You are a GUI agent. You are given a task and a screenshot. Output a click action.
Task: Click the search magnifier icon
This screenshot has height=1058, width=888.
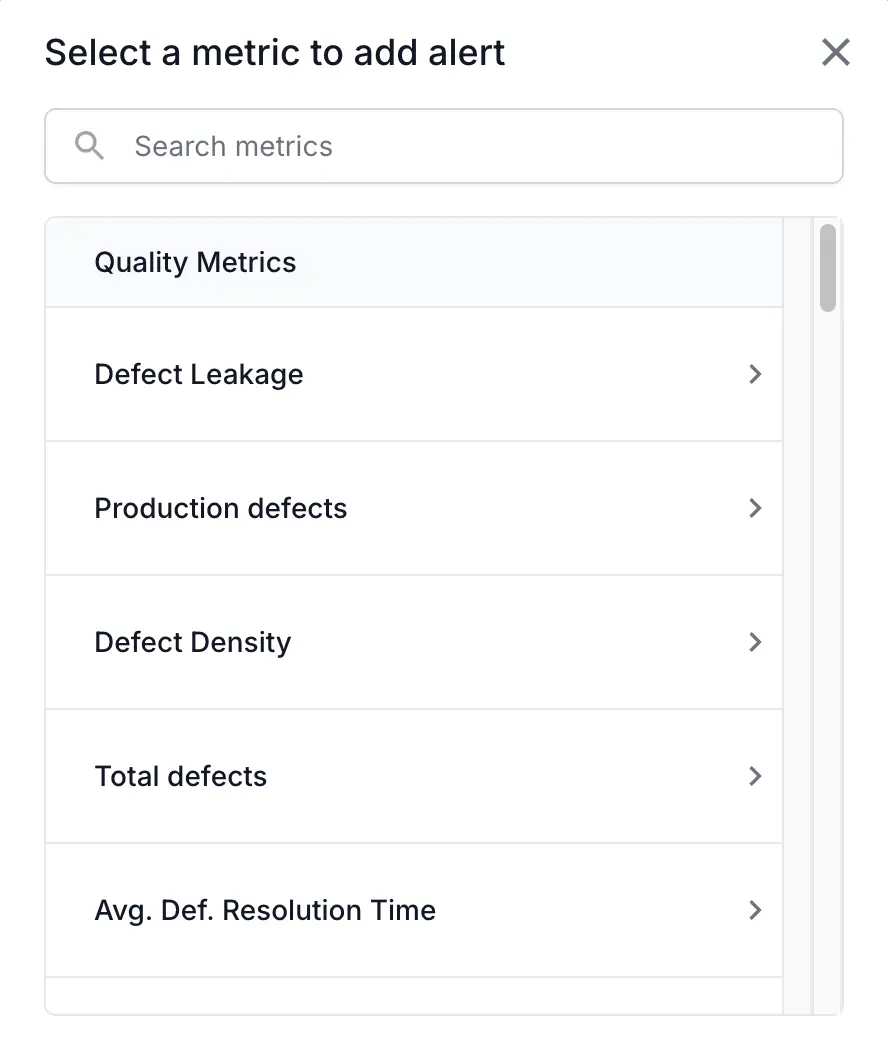89,146
